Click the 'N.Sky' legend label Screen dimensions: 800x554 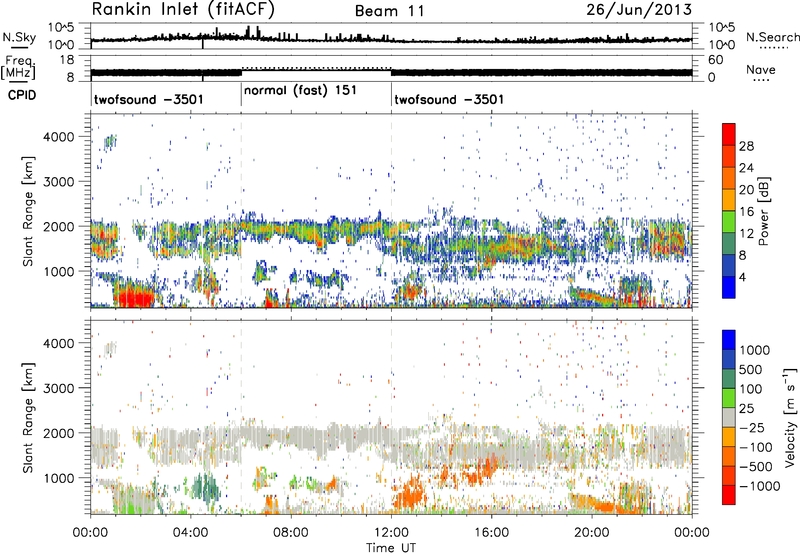pos(19,37)
